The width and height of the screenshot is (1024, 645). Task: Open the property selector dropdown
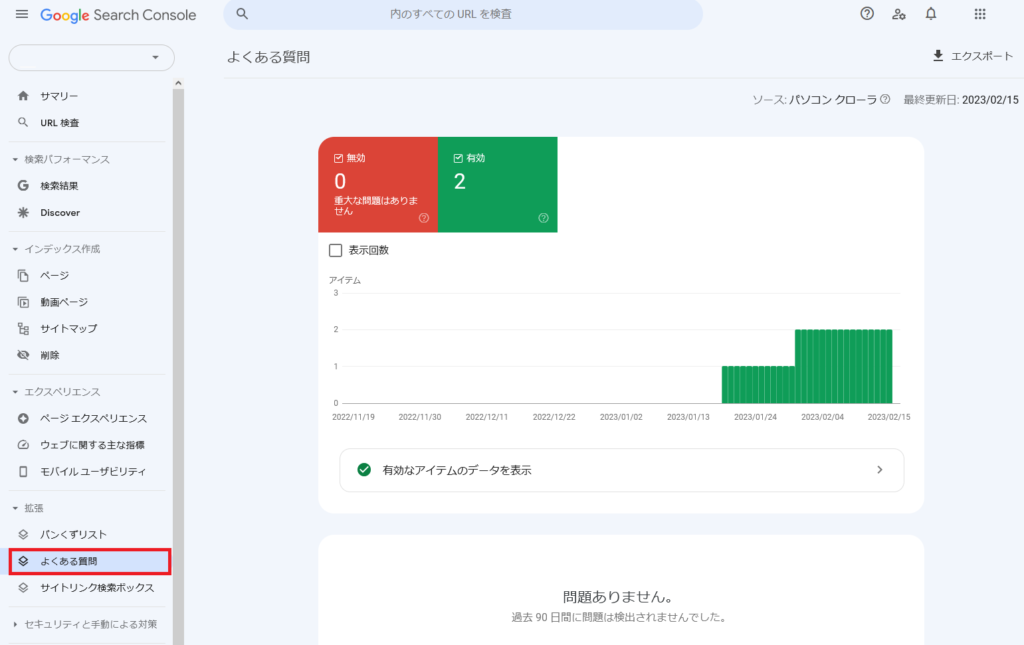91,57
